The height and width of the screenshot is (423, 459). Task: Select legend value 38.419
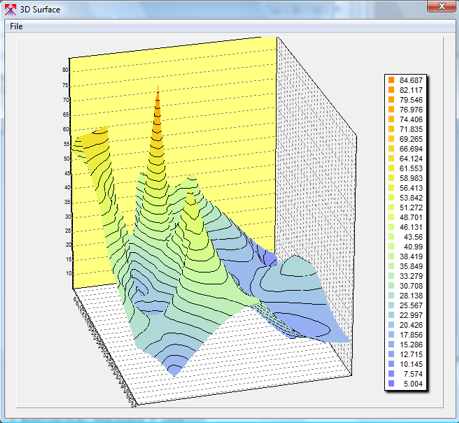click(x=411, y=257)
